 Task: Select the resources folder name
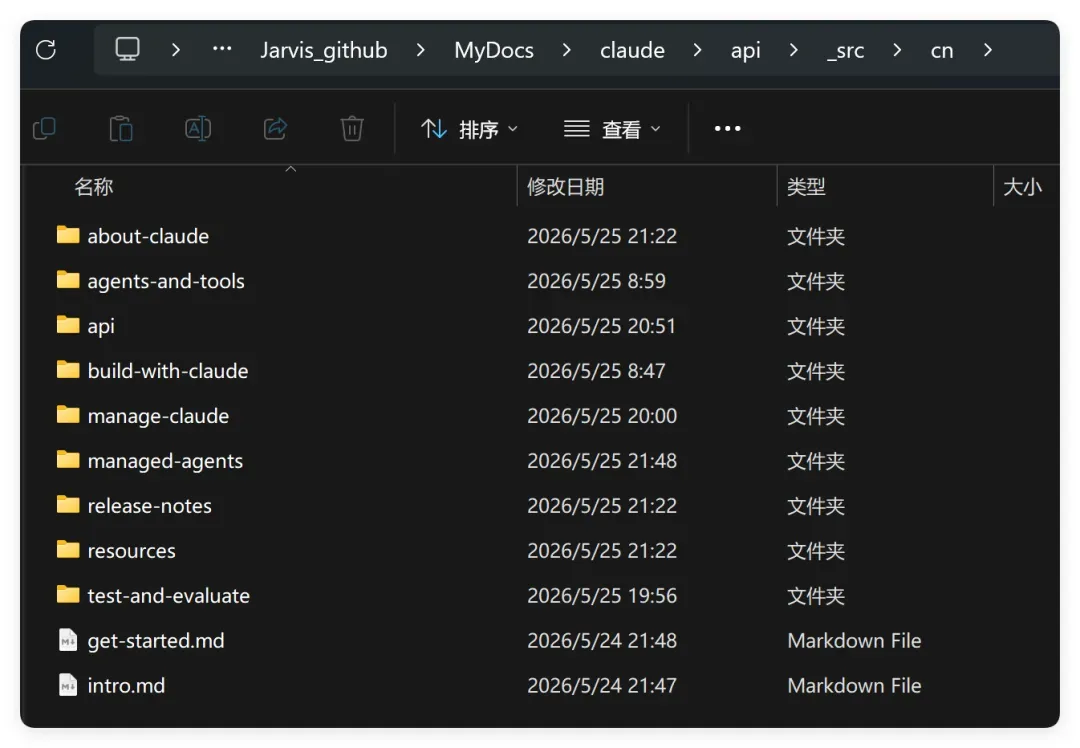pyautogui.click(x=132, y=551)
